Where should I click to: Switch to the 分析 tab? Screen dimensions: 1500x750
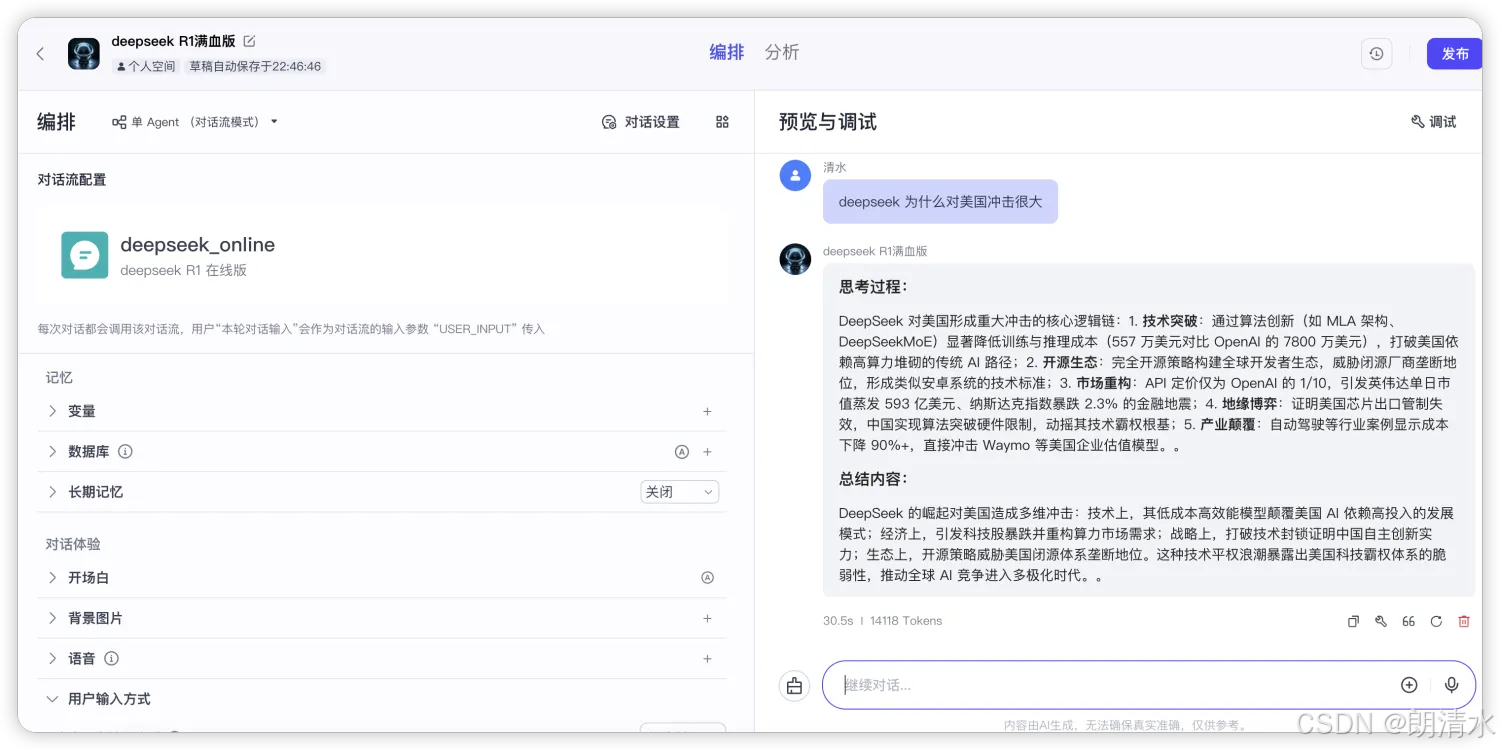click(x=782, y=52)
